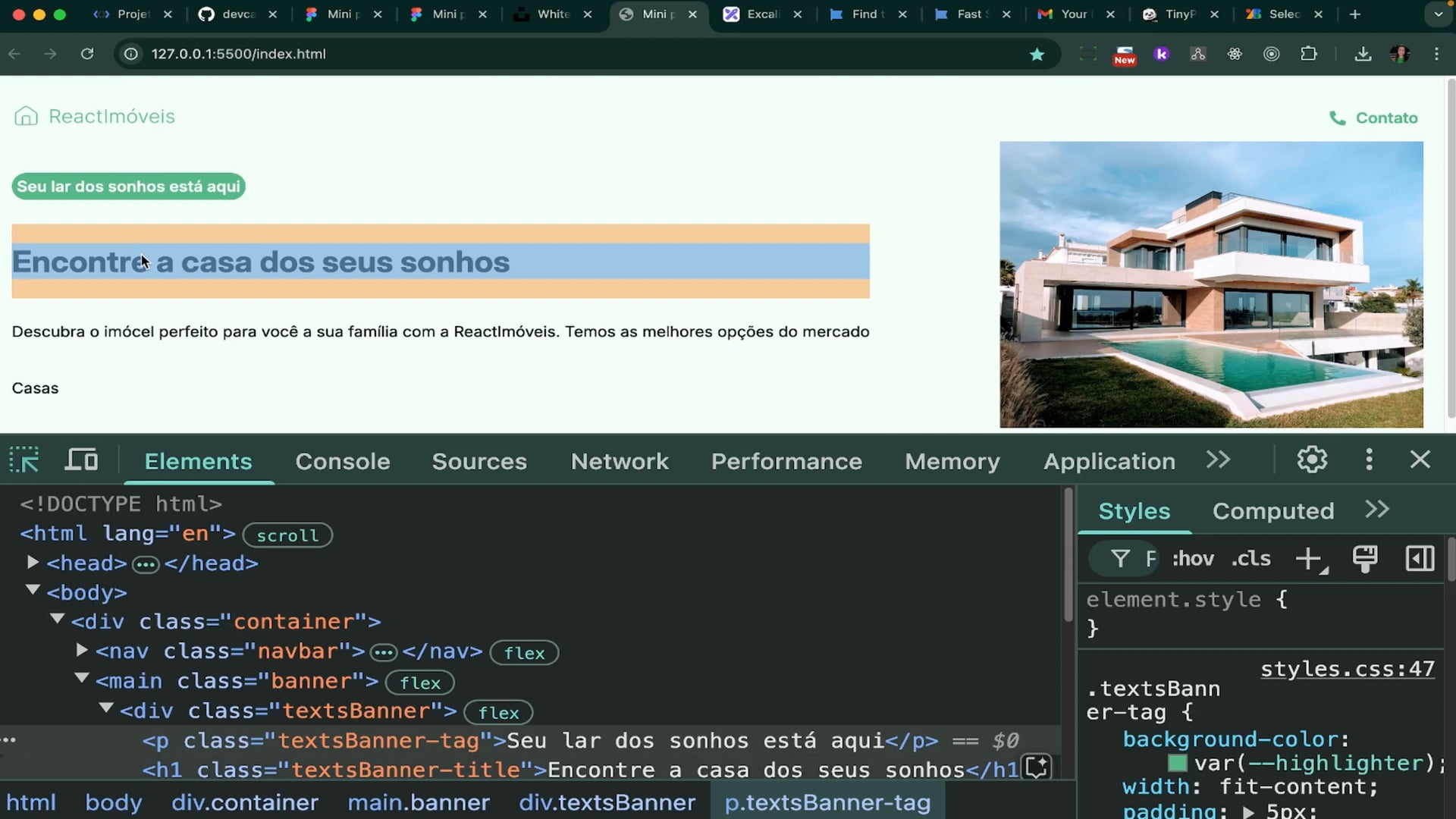This screenshot has height=819, width=1456.
Task: Toggle :hov element state panel
Action: (x=1193, y=559)
